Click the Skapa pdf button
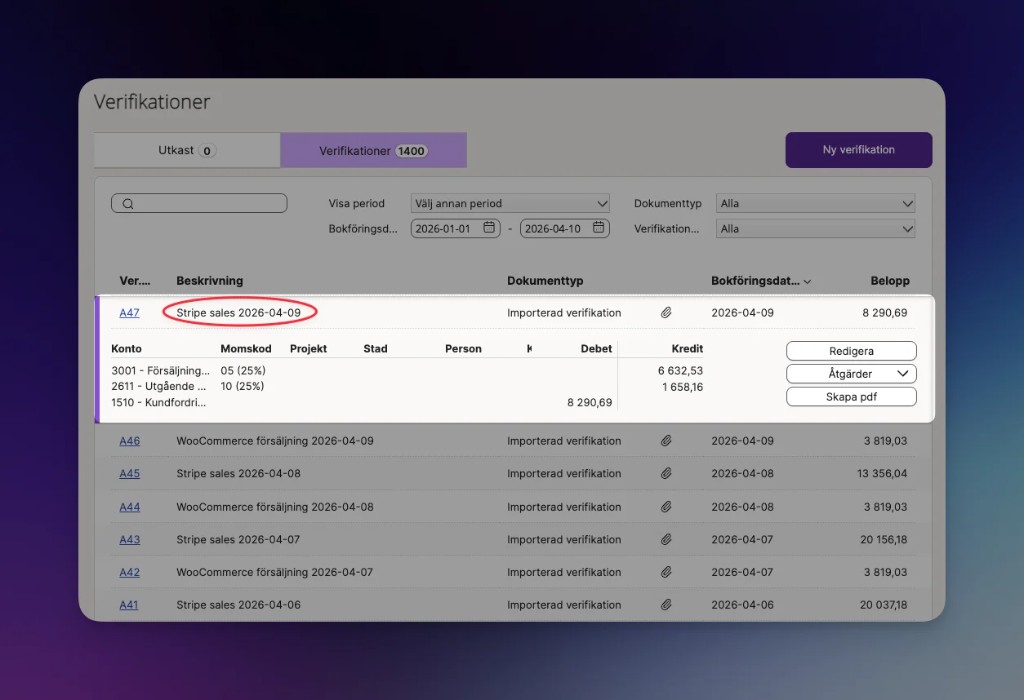This screenshot has height=700, width=1024. pyautogui.click(x=851, y=397)
